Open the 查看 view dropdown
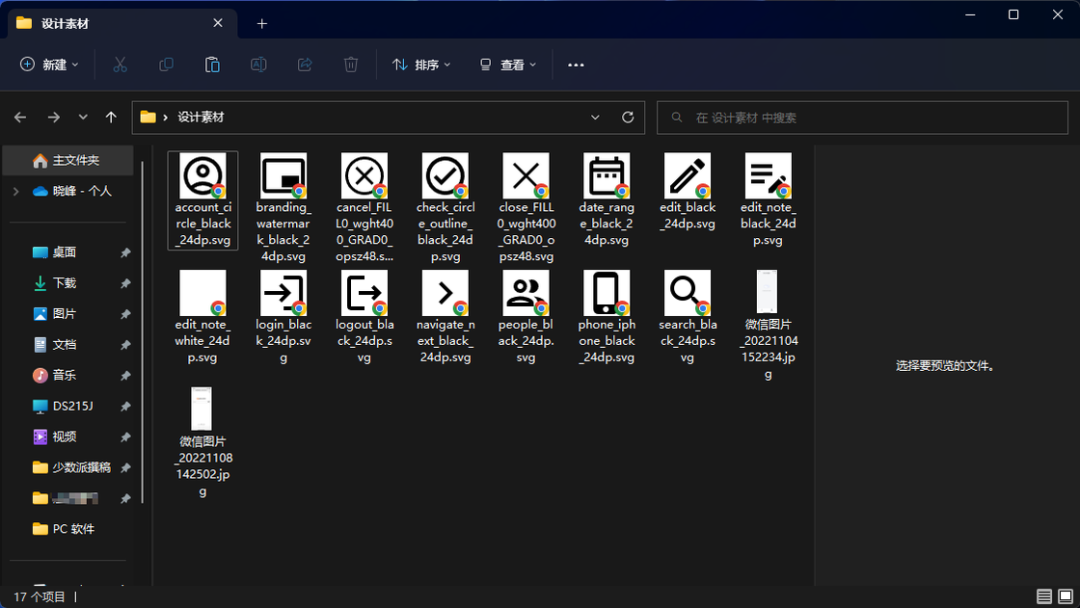 [508, 65]
